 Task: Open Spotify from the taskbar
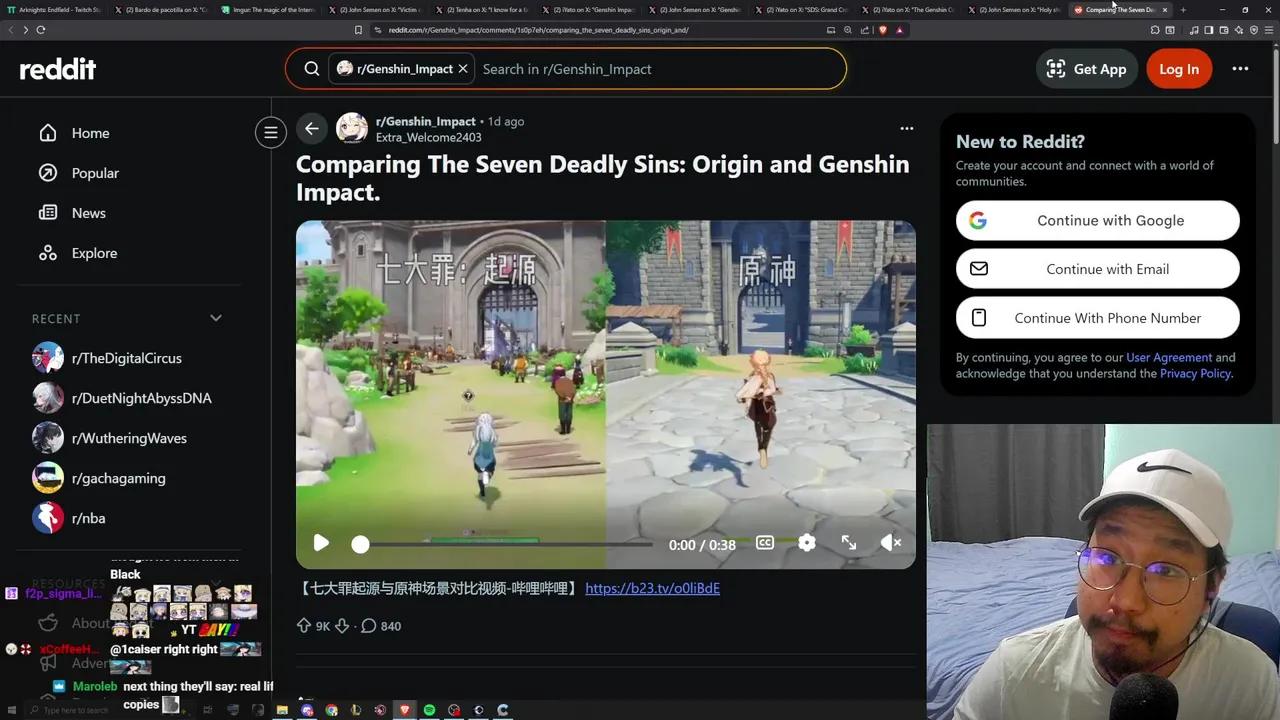(430, 710)
